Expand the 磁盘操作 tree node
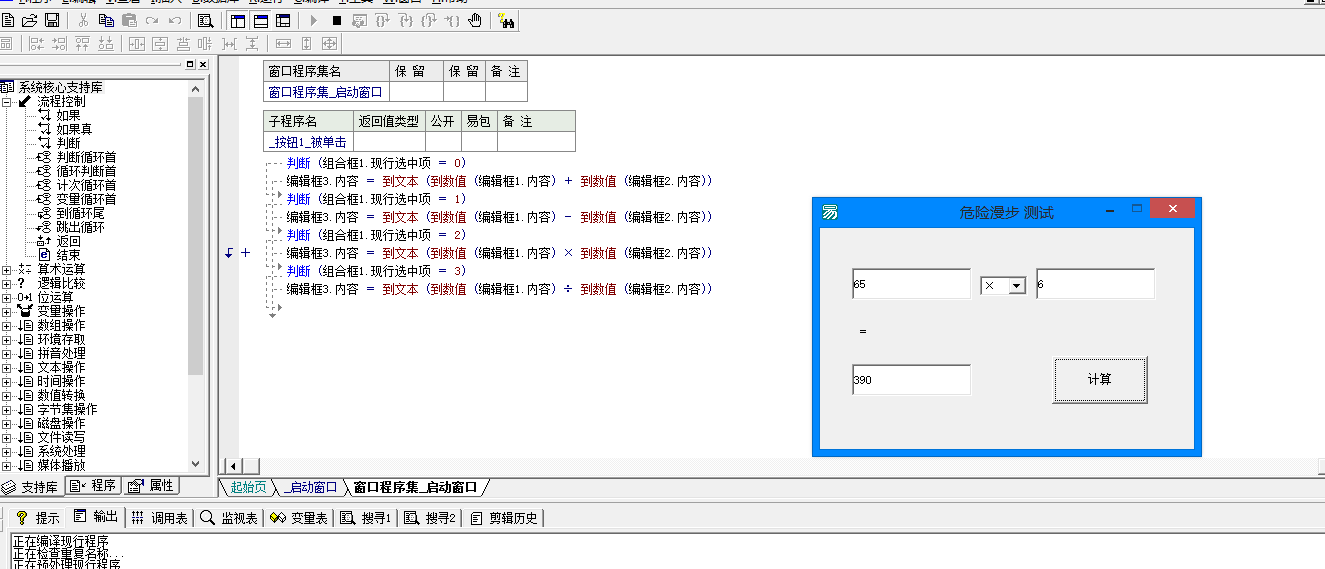 [7, 423]
